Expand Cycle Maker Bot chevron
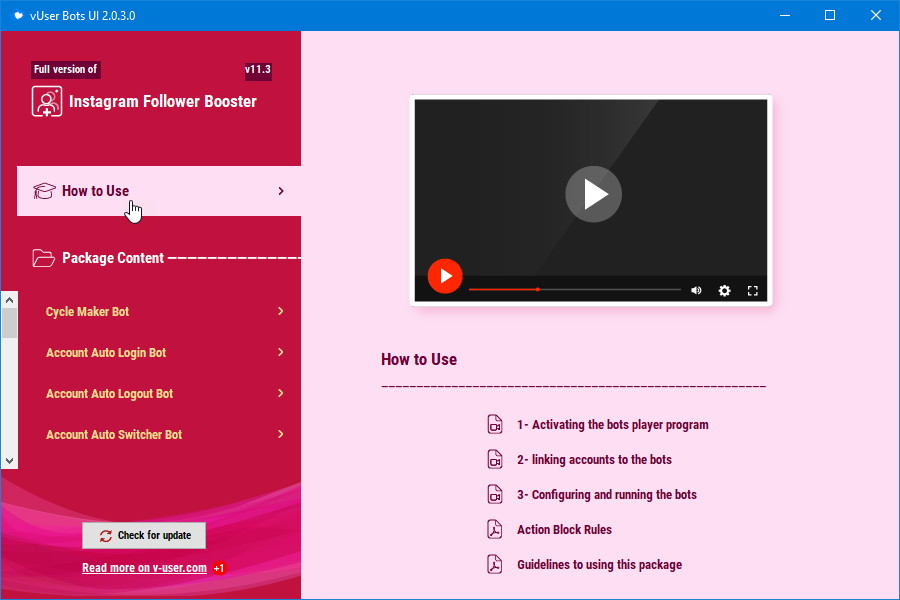 click(x=281, y=311)
